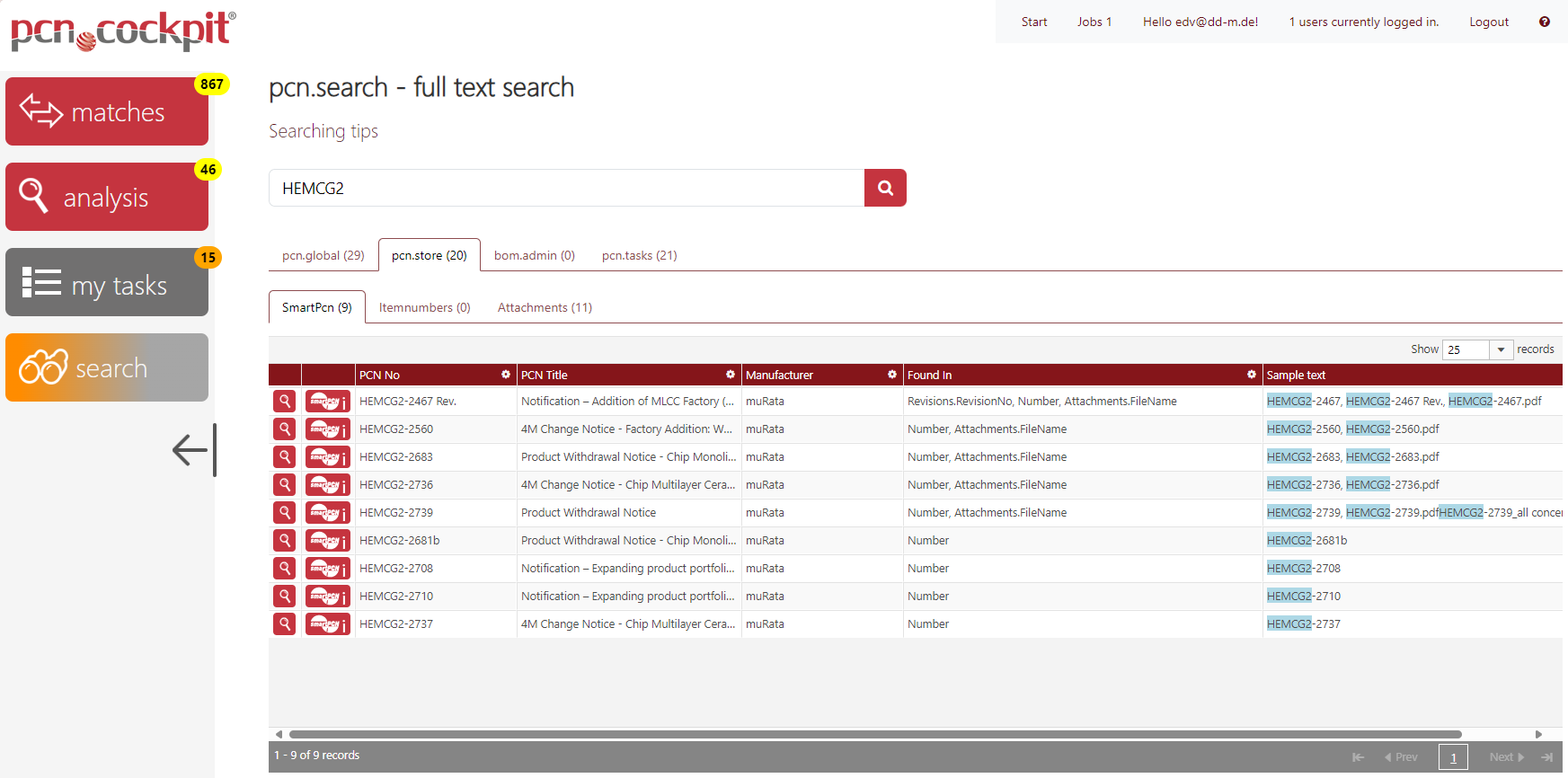
Task: Collapse the sidebar with the left arrow
Action: [x=193, y=449]
